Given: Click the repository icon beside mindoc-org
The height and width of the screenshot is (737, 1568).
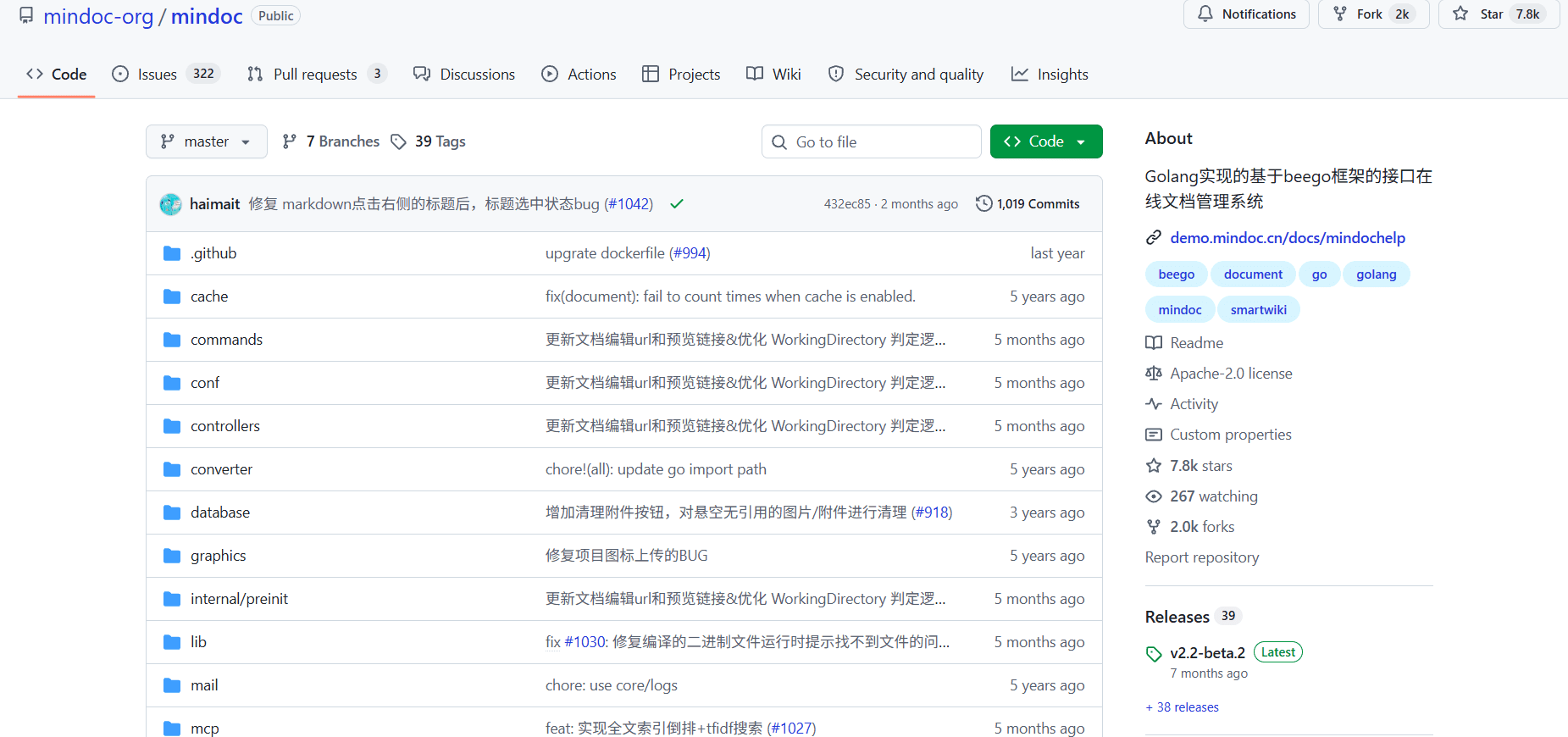Looking at the screenshot, I should coord(27,15).
